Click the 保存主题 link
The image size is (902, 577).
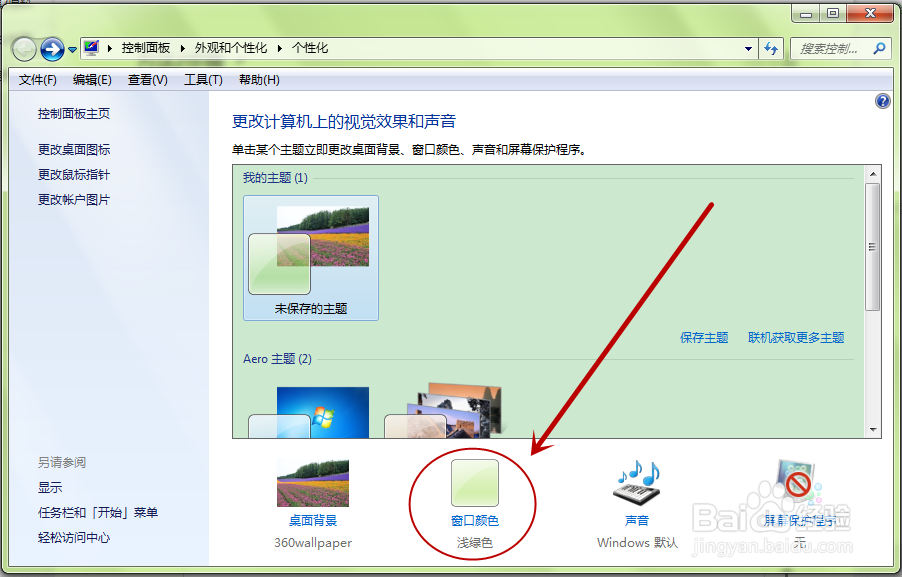(703, 338)
